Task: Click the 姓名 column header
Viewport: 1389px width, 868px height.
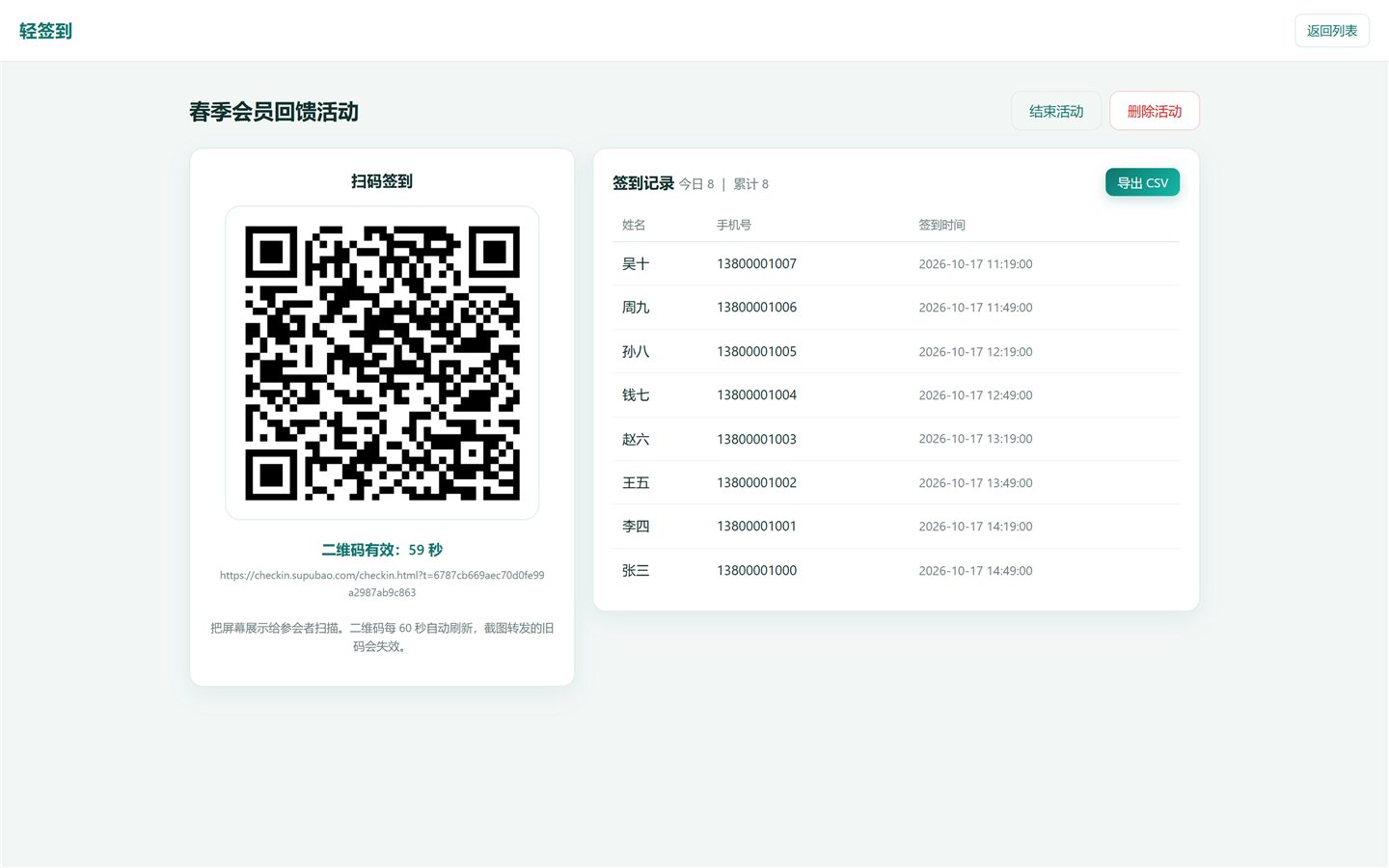Action: click(x=634, y=225)
